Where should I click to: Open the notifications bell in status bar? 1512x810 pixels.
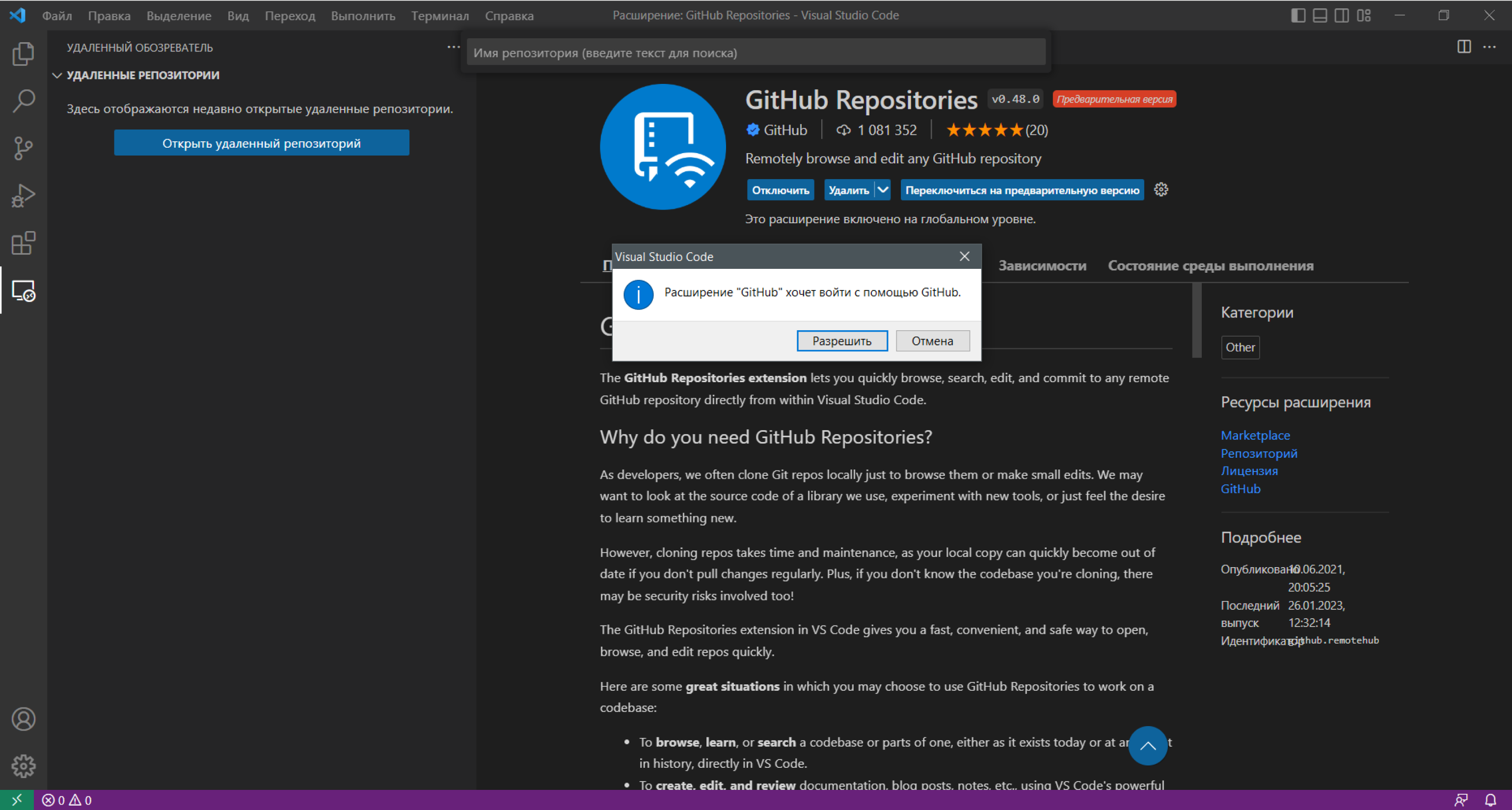point(1490,800)
